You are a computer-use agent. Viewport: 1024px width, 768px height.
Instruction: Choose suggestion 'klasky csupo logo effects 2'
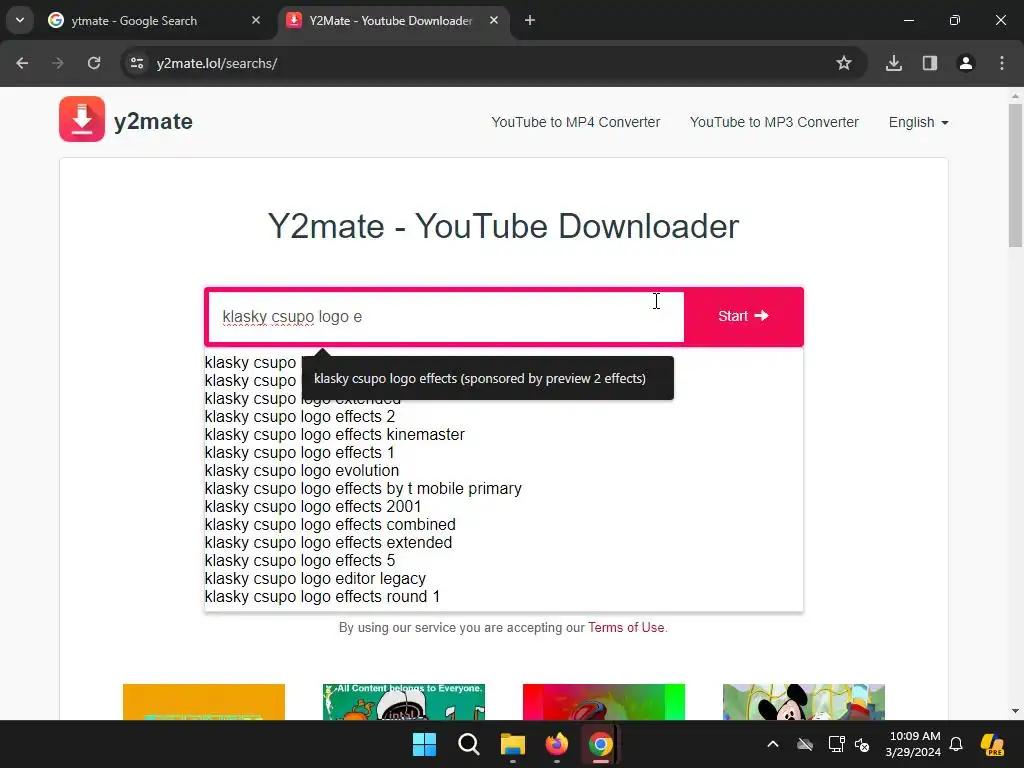point(300,417)
